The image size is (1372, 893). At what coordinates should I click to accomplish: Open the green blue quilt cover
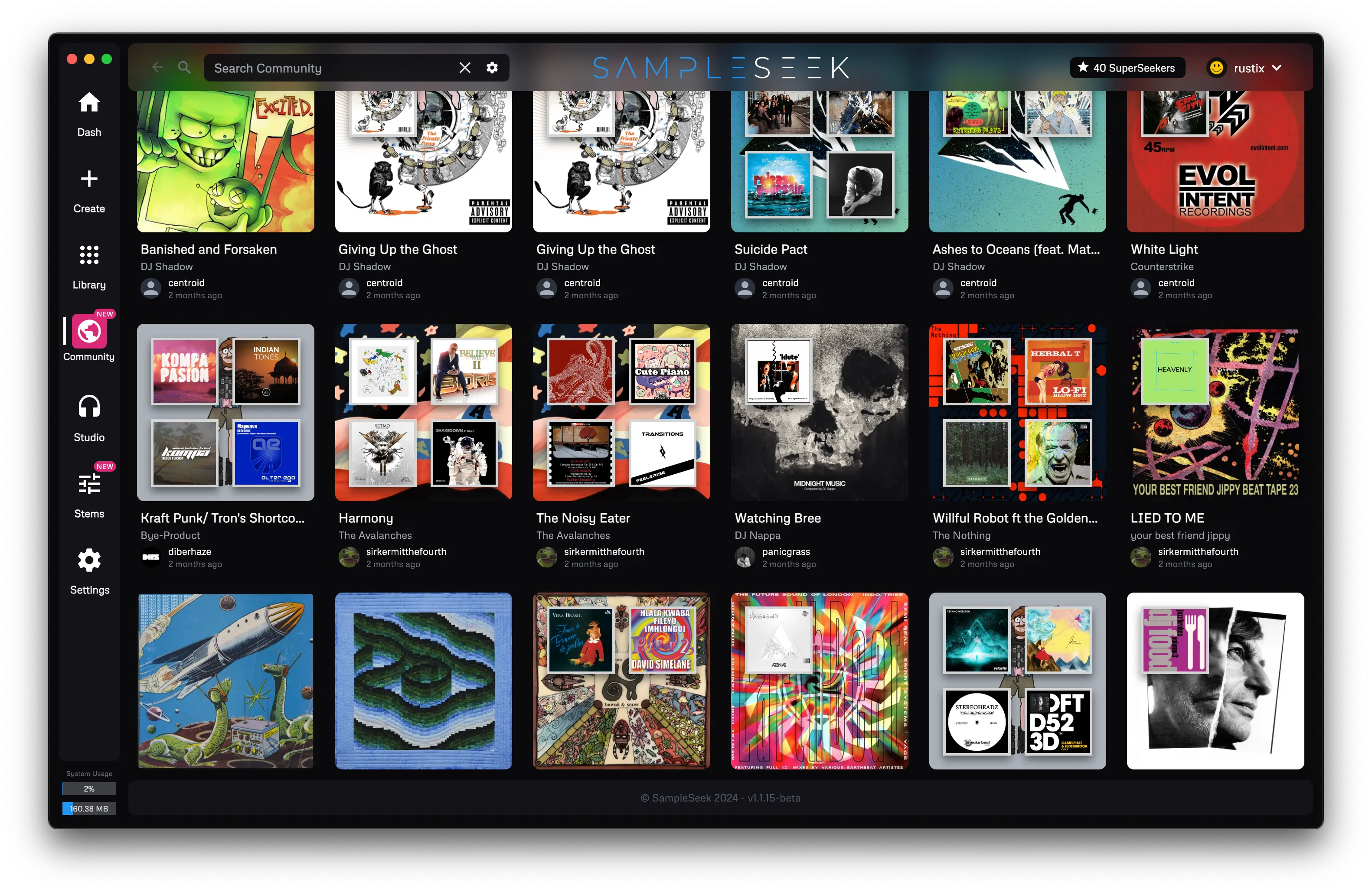pos(423,681)
